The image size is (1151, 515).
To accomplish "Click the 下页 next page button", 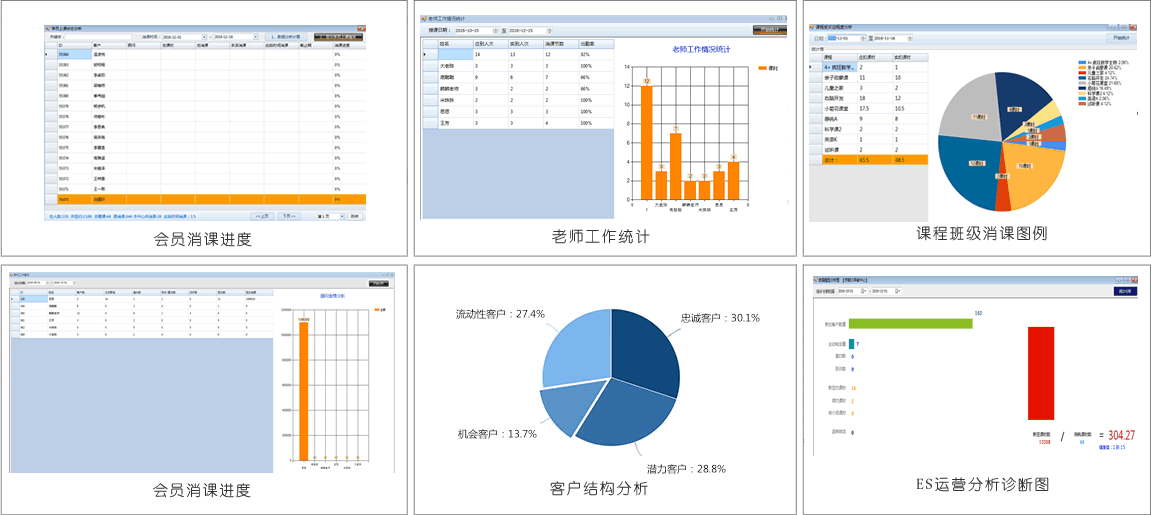I will 288,215.
